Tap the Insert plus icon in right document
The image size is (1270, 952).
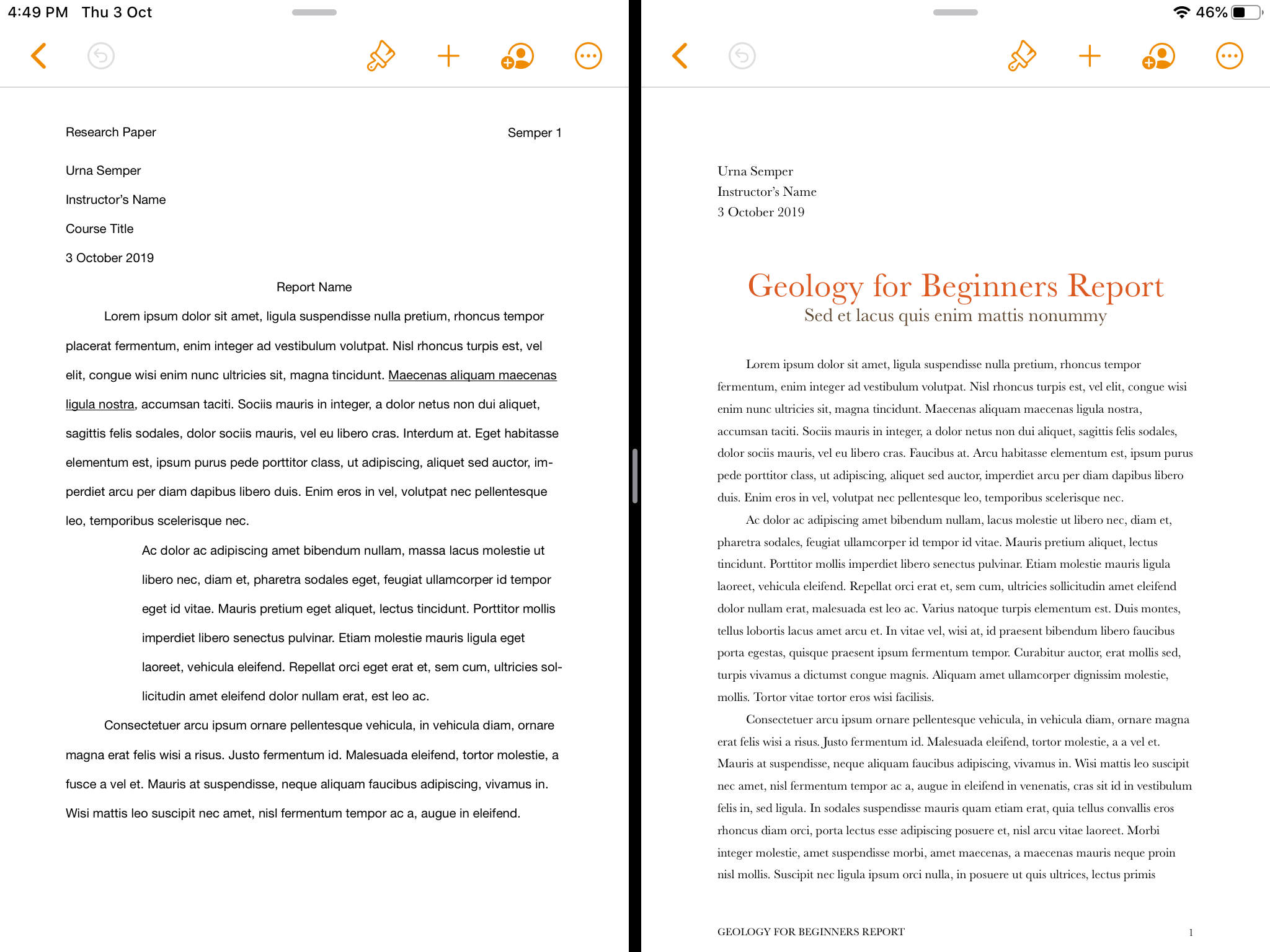[1090, 56]
